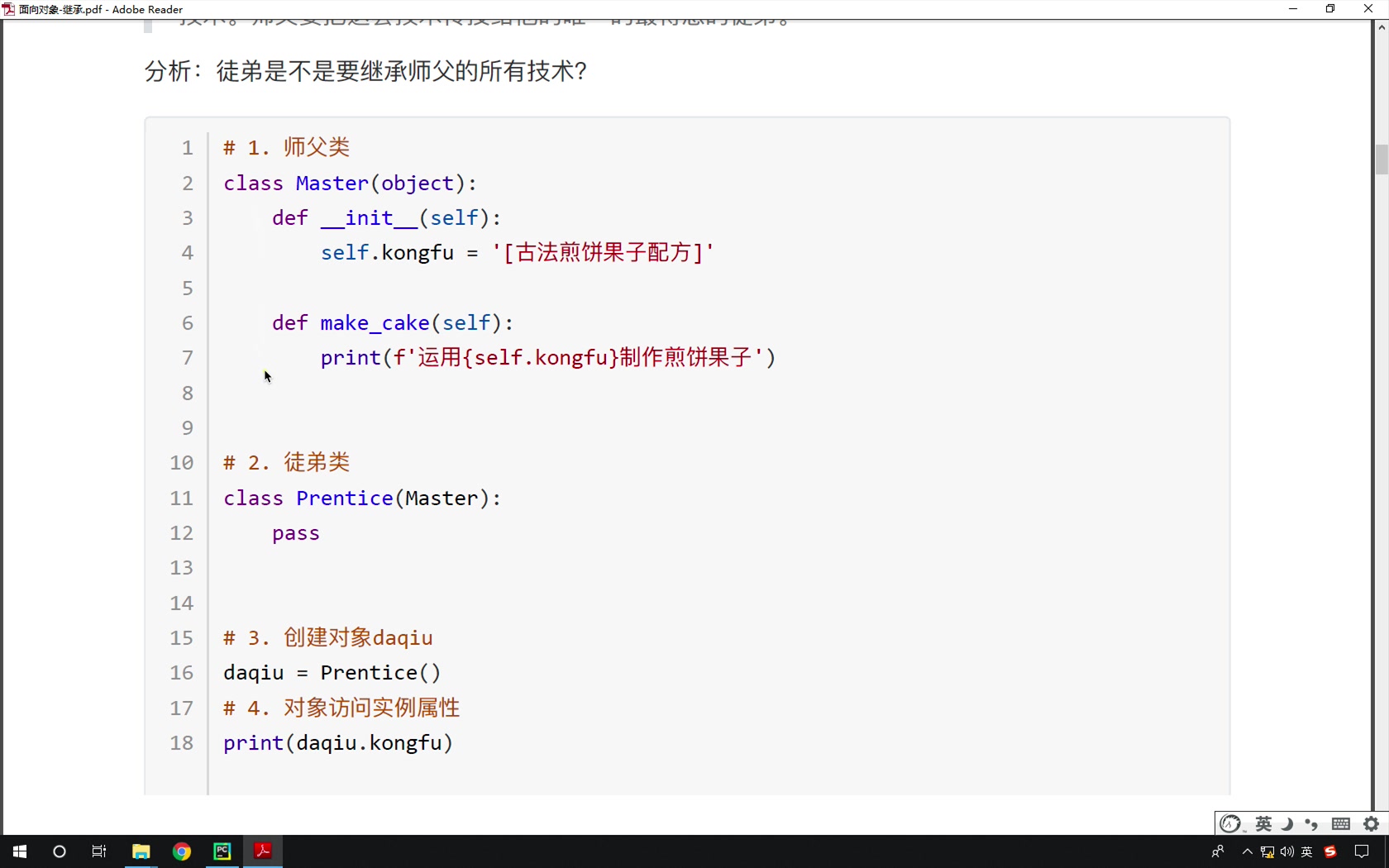Open the People icon in system tray

1218,851
